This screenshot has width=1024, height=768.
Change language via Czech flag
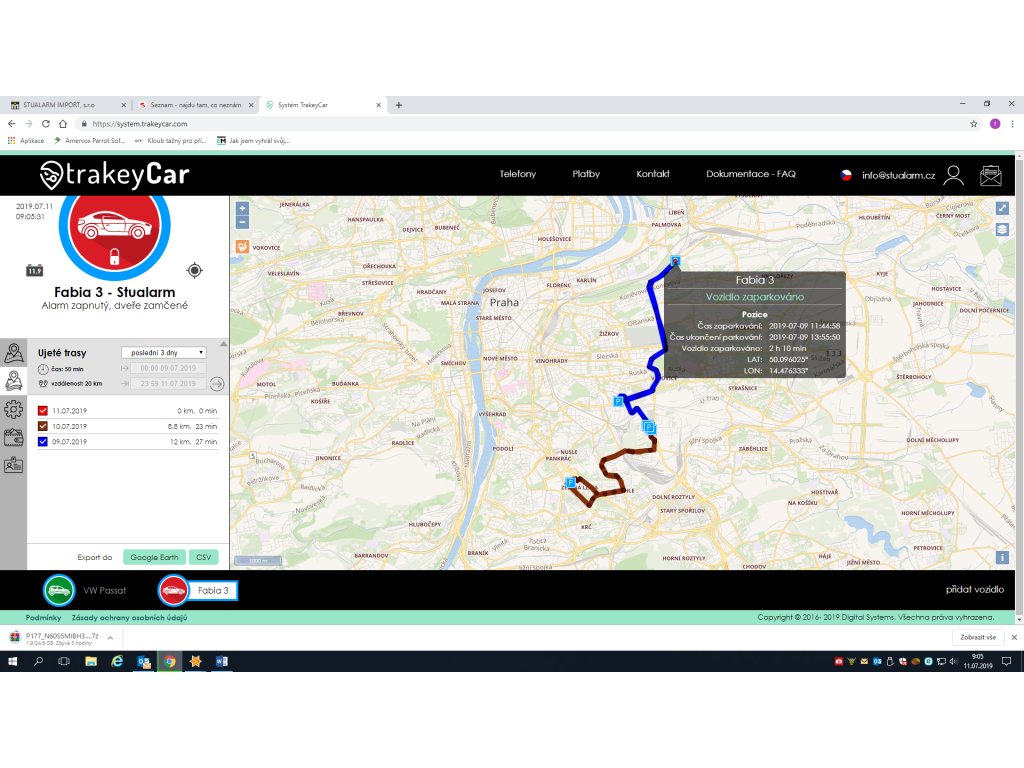tap(846, 175)
